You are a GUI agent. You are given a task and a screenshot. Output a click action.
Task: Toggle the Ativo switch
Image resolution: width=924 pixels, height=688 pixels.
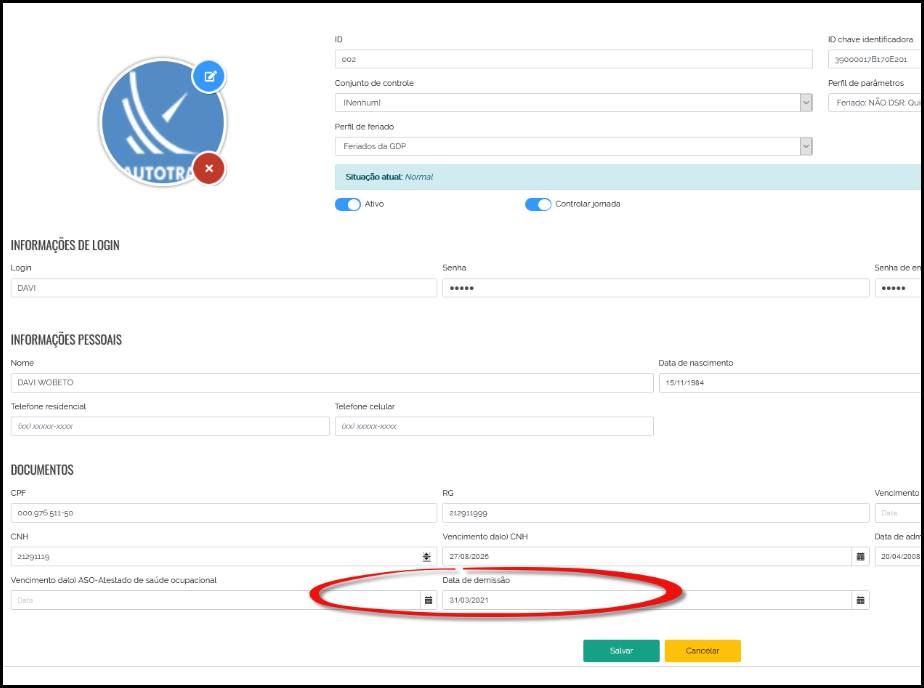tap(347, 204)
